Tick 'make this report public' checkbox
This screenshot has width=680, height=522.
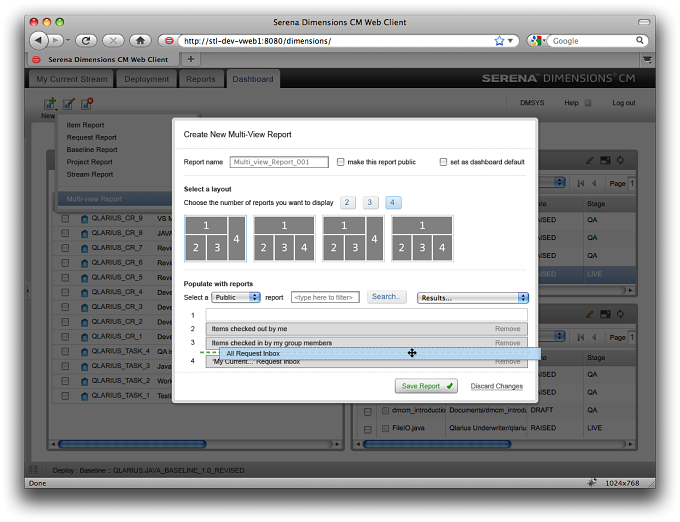[340, 162]
